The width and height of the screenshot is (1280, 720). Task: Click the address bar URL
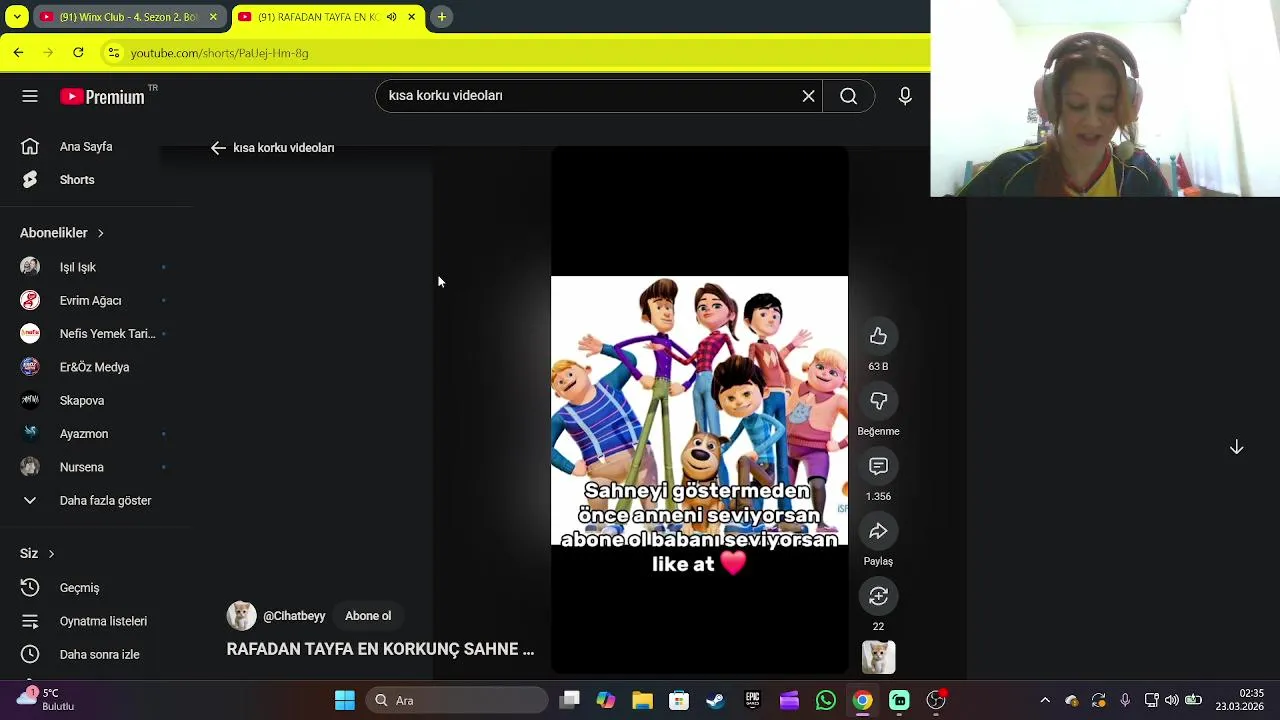click(219, 53)
